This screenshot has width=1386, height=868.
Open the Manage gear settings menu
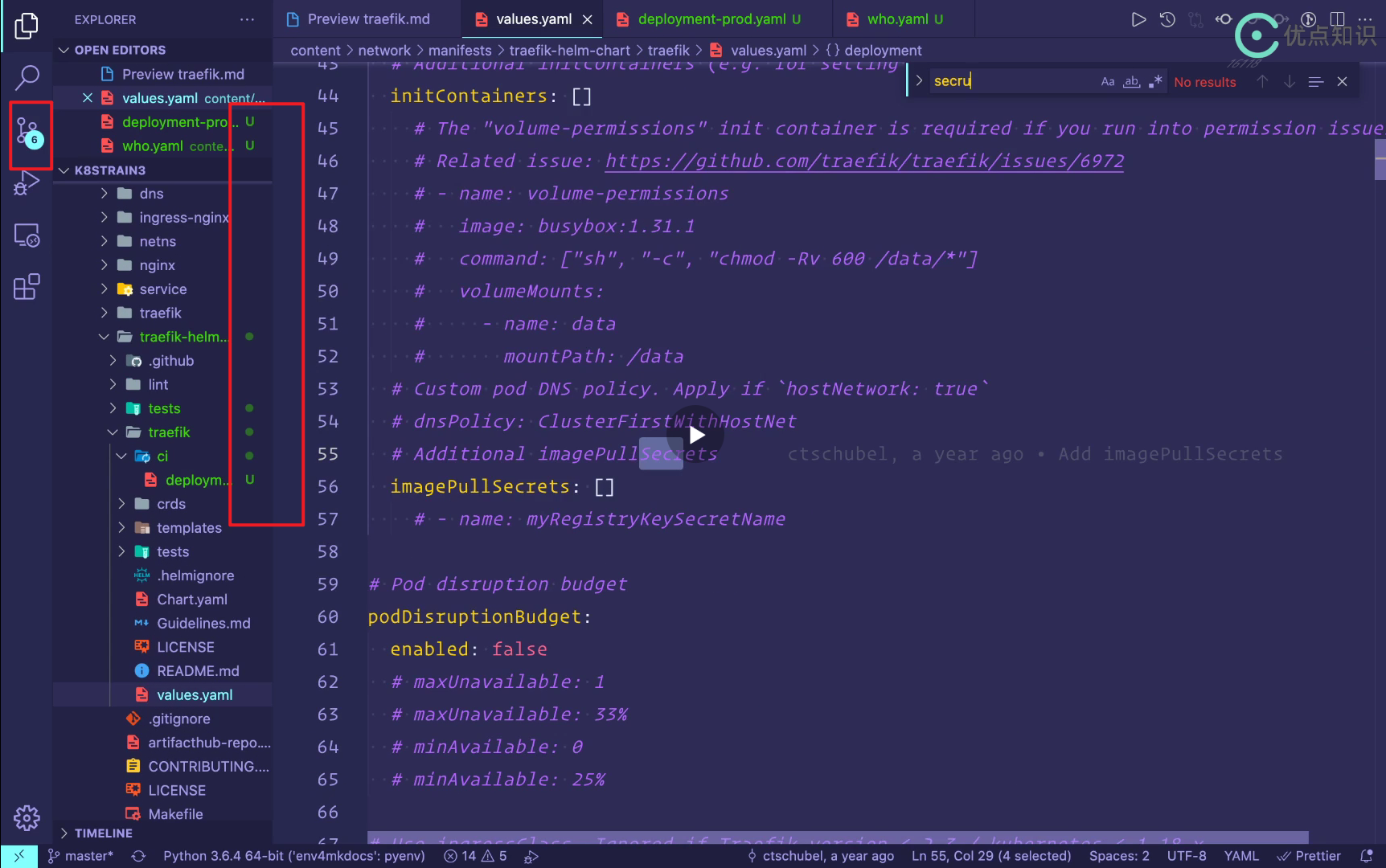point(27,818)
